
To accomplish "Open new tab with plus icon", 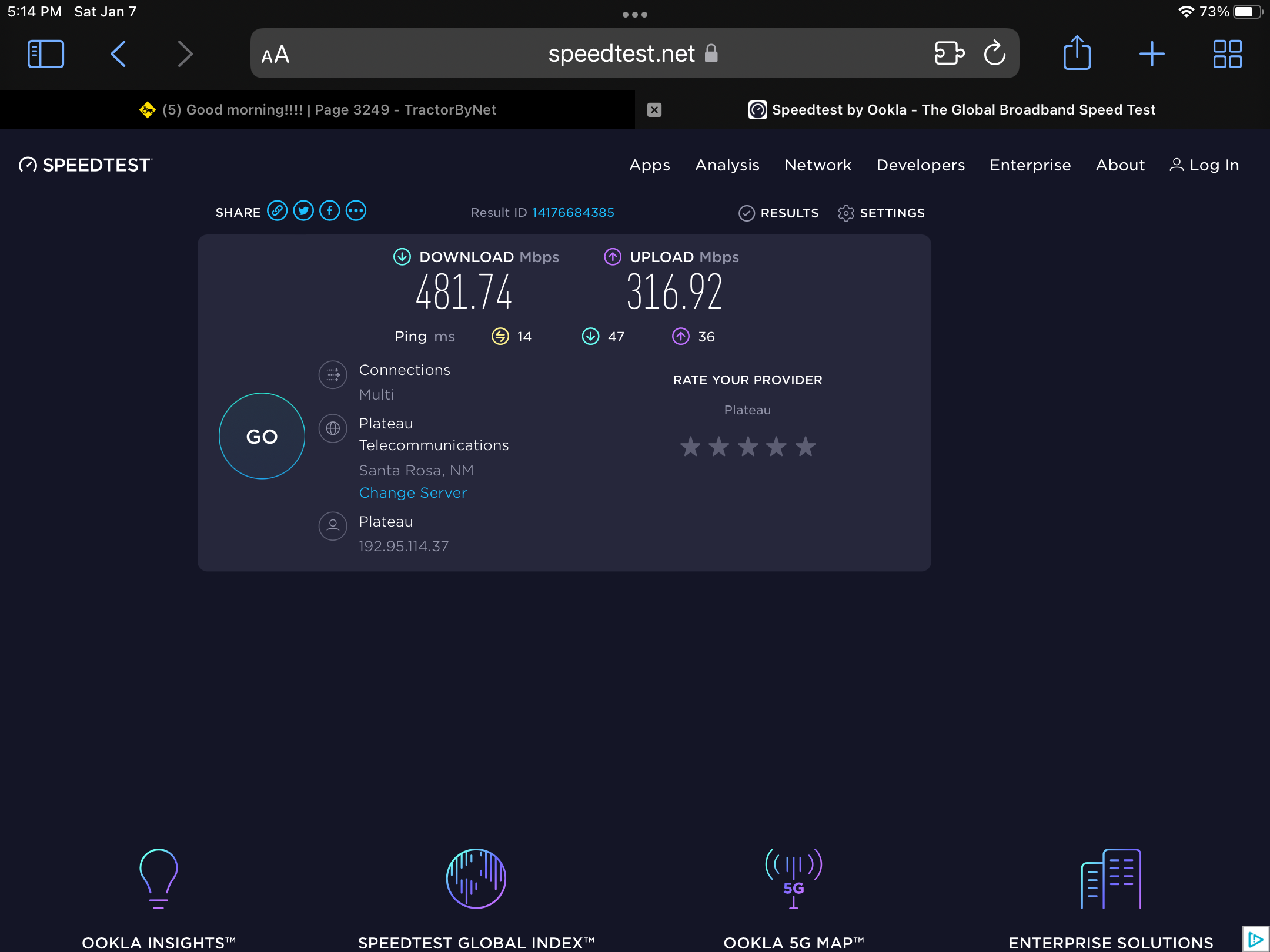I will [1152, 53].
